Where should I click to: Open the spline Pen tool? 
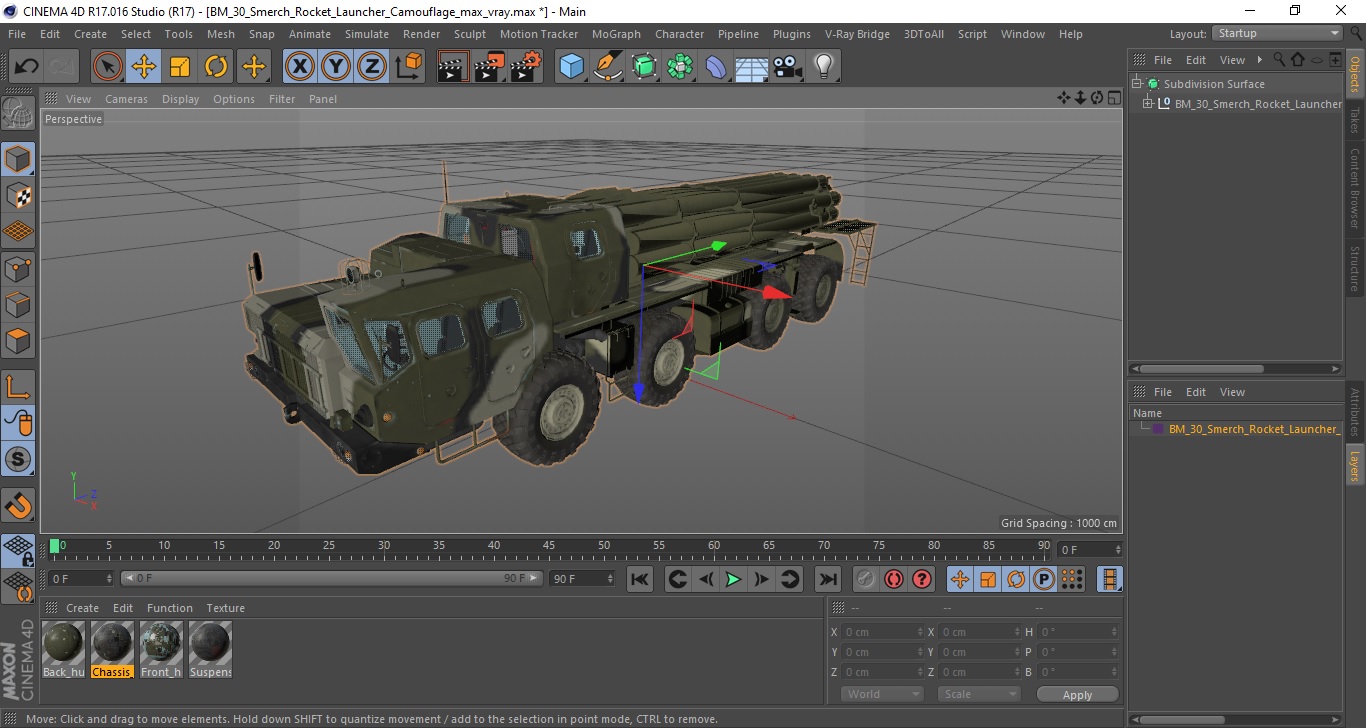click(608, 67)
